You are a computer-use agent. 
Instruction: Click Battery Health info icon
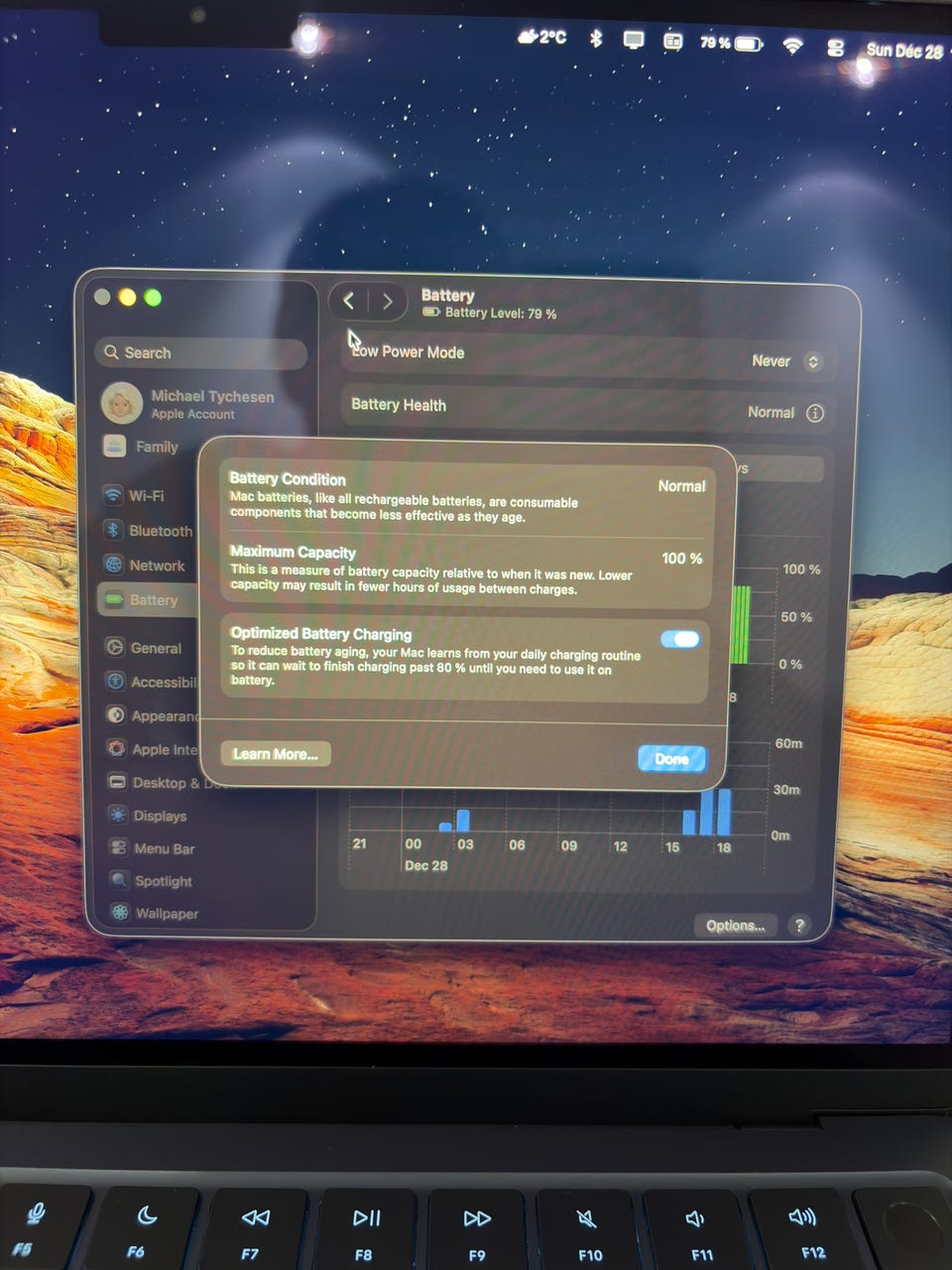tap(814, 413)
